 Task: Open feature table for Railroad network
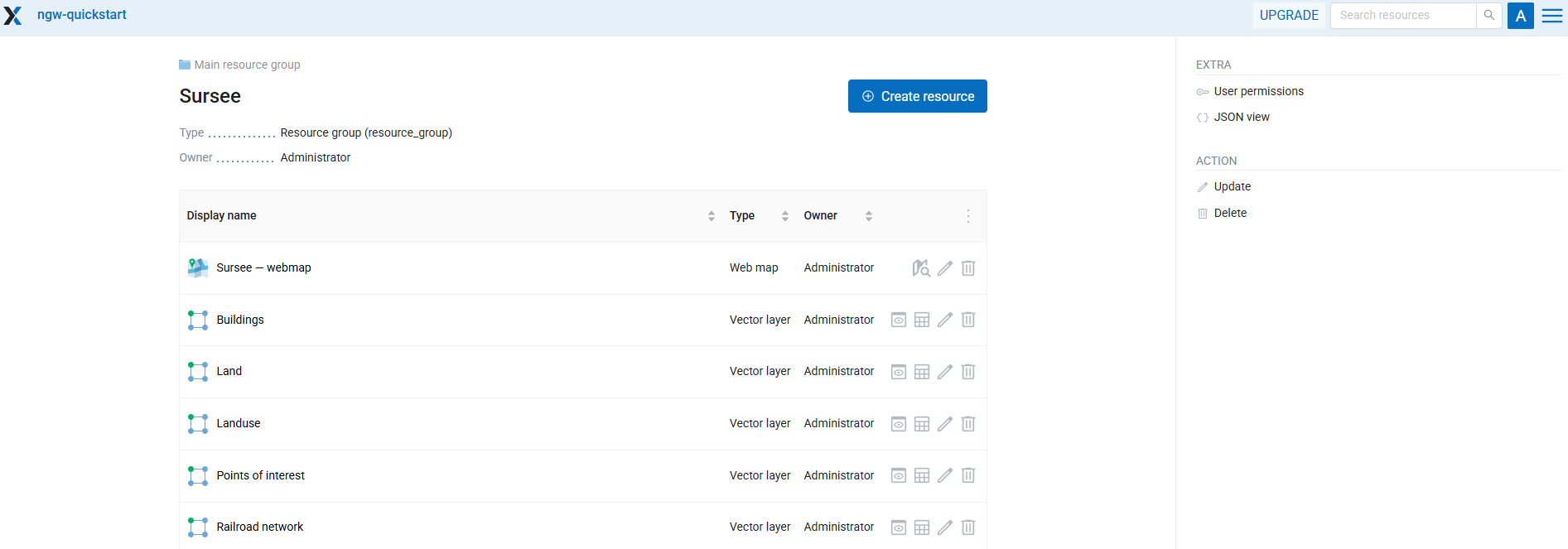point(921,527)
